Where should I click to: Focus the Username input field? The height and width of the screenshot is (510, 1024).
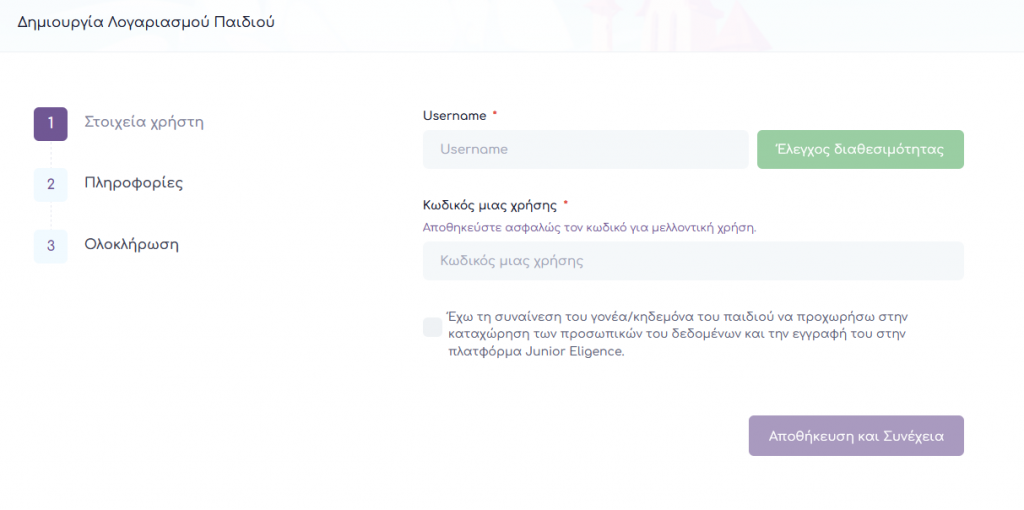[585, 149]
